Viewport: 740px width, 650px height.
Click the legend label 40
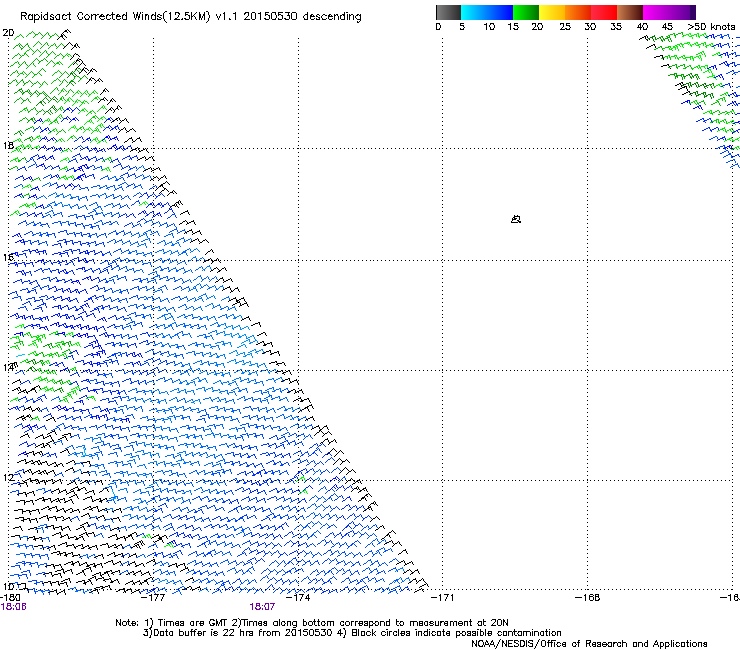[x=642, y=27]
